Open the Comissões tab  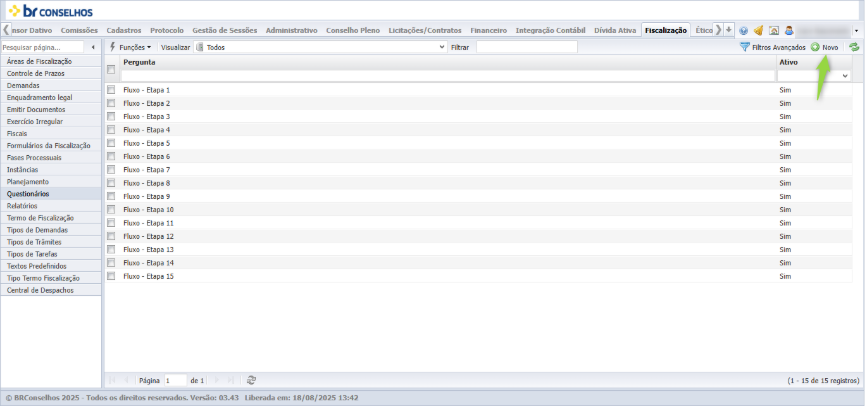(79, 30)
